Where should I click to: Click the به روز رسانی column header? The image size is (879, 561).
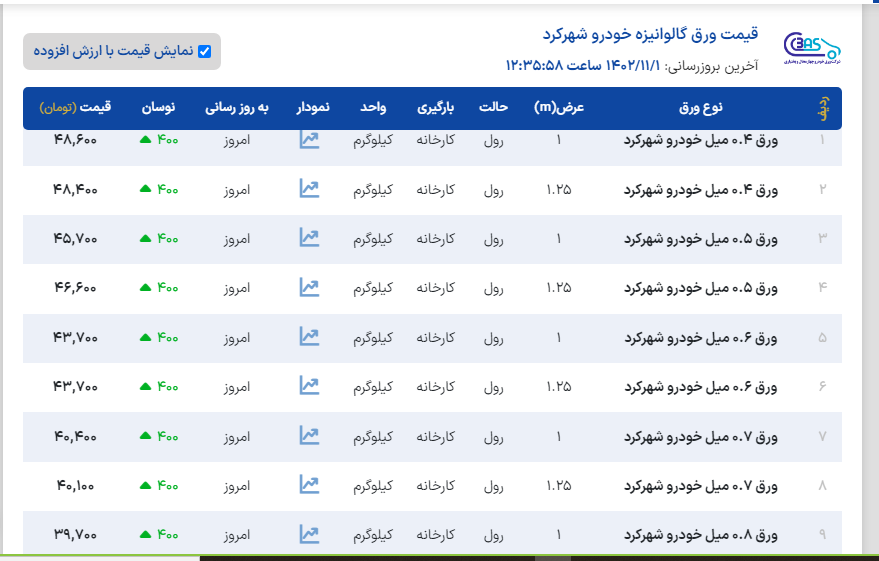coord(236,107)
